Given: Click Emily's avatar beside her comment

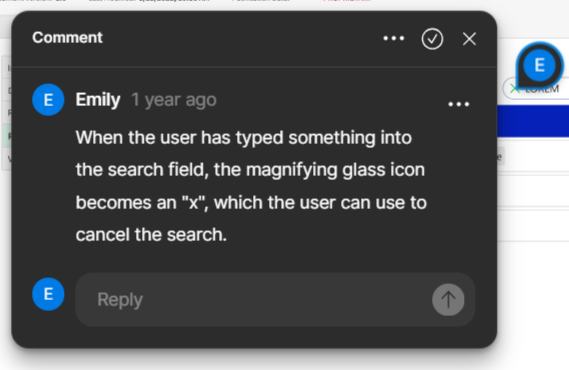Looking at the screenshot, I should click(x=48, y=100).
